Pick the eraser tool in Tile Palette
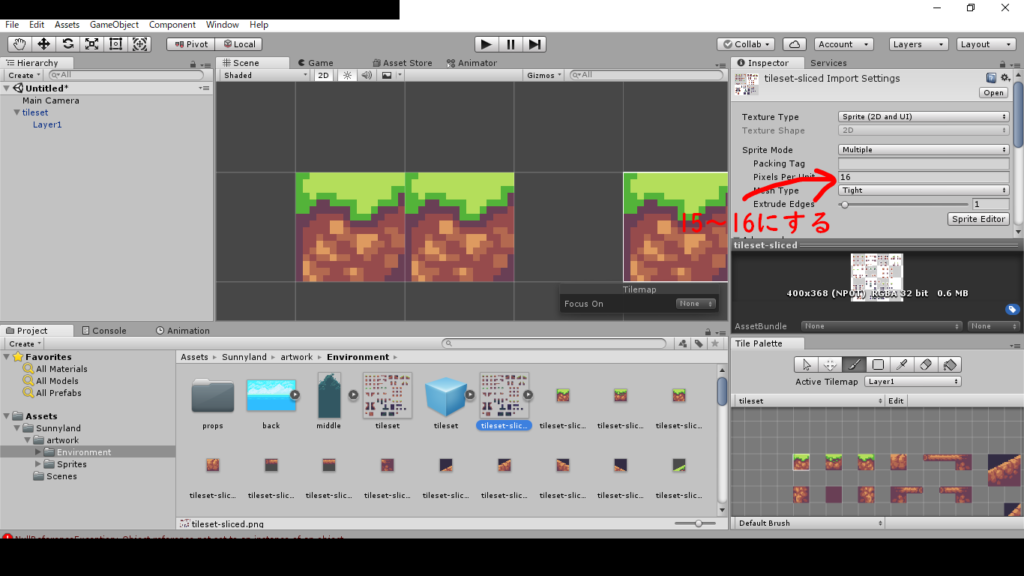 tap(926, 365)
